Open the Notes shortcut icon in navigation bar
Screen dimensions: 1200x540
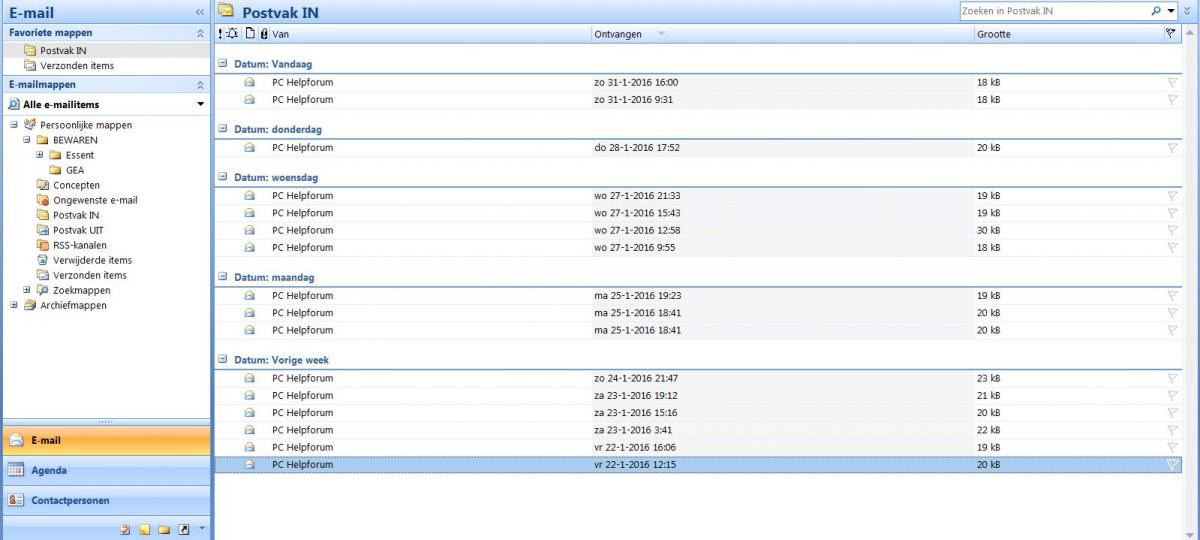pyautogui.click(x=145, y=529)
